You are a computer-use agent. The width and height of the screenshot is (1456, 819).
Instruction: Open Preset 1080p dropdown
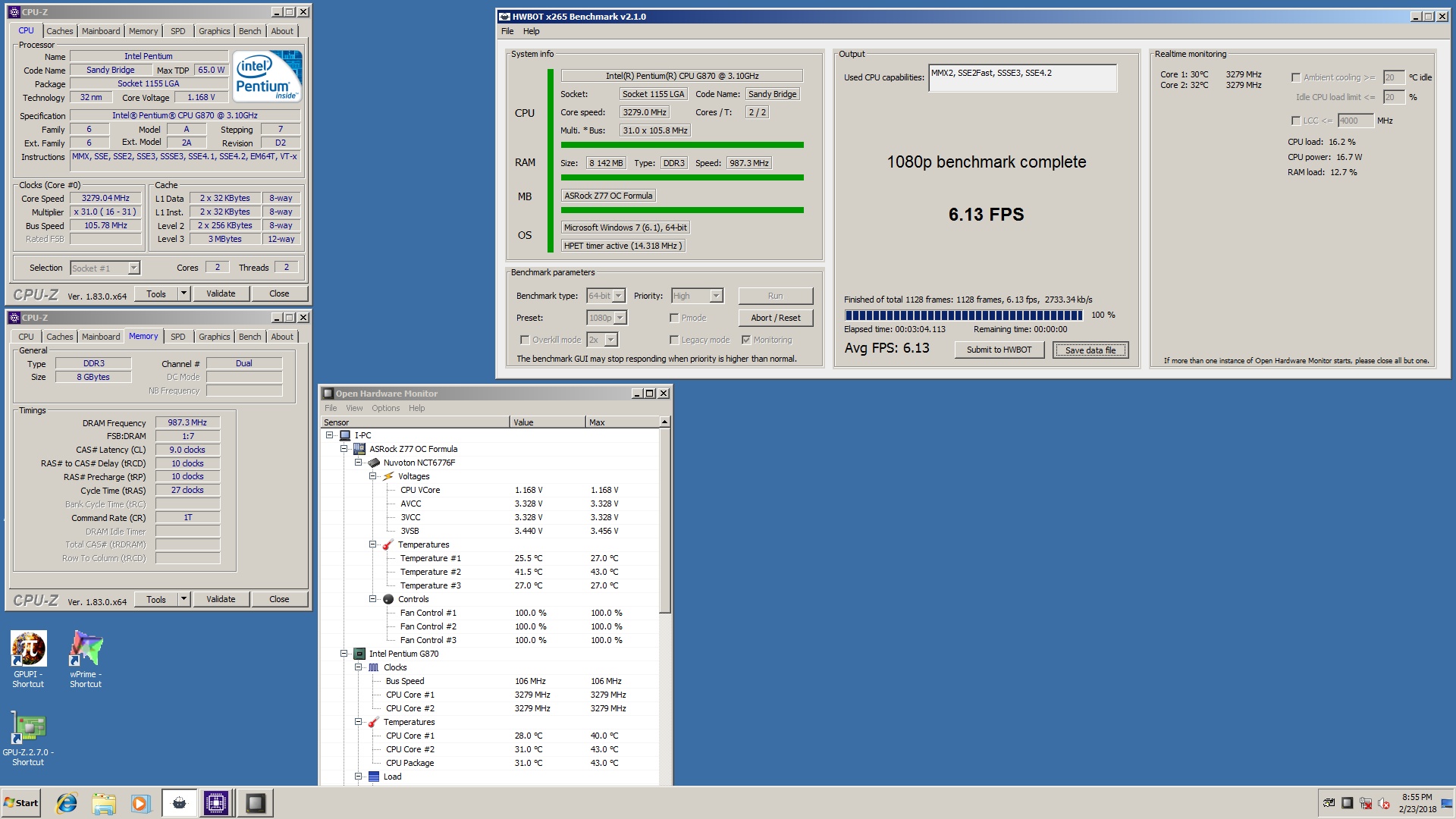[x=620, y=318]
